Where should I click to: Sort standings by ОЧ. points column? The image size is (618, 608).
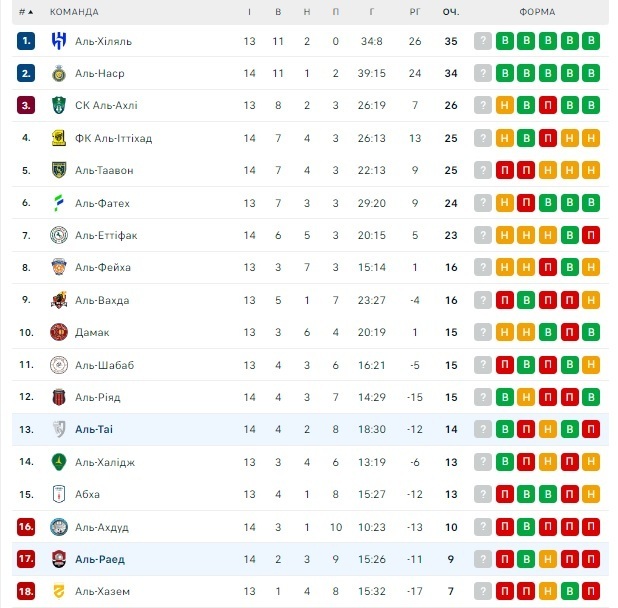[x=450, y=12]
